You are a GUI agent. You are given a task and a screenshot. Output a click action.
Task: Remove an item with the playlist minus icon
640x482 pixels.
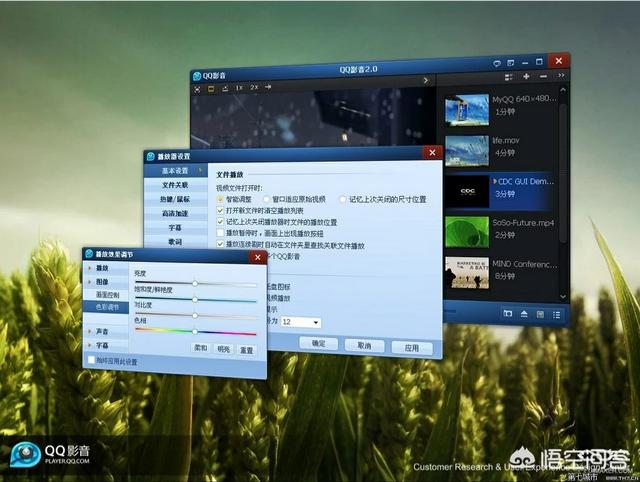(x=543, y=76)
